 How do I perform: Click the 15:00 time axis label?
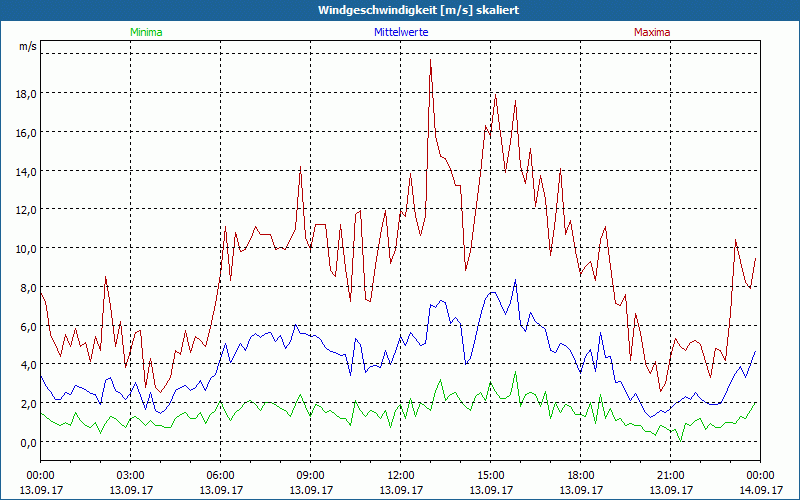(x=490, y=476)
